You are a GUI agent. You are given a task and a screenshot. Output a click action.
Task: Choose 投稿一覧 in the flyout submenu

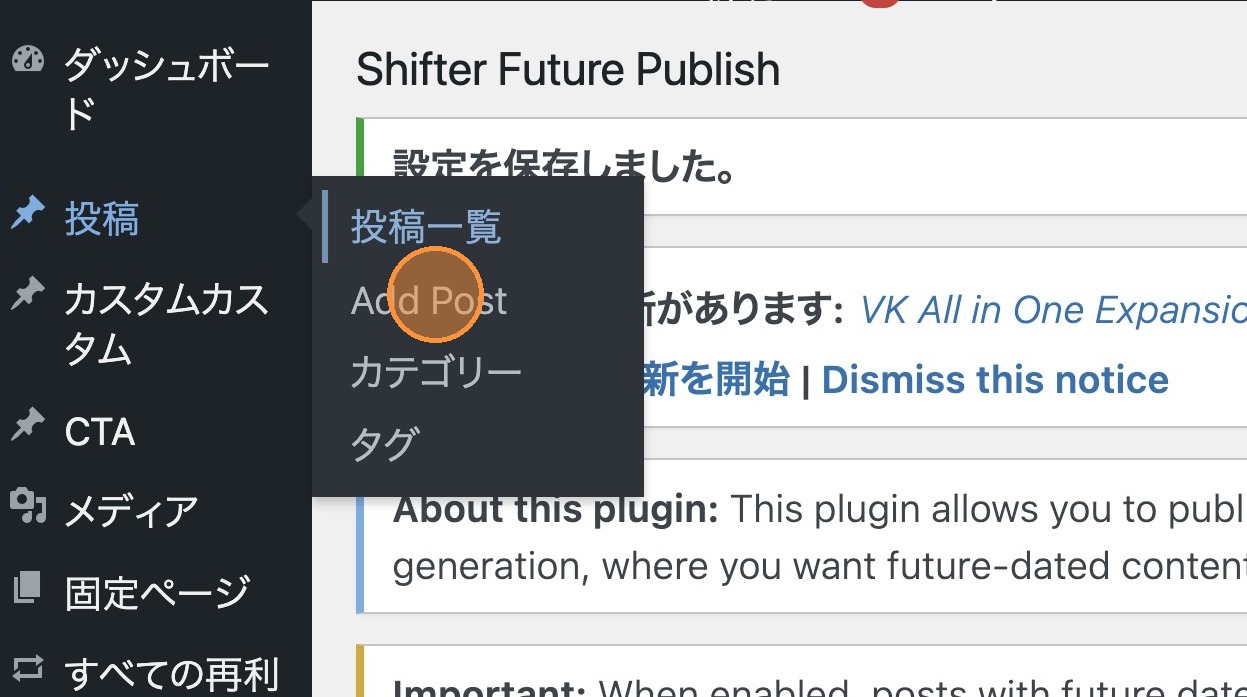click(x=425, y=228)
